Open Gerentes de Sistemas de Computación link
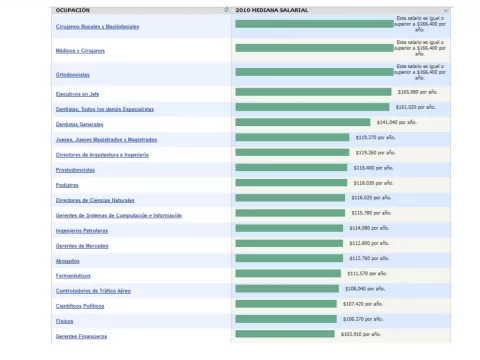This screenshot has height=360, width=480. tap(119, 215)
